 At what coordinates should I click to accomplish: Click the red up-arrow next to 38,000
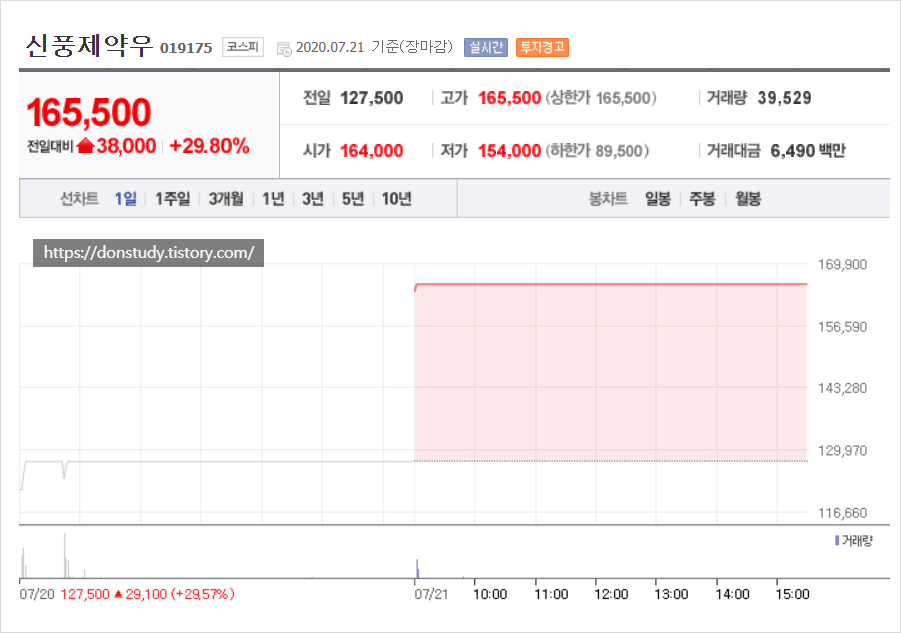[x=85, y=146]
